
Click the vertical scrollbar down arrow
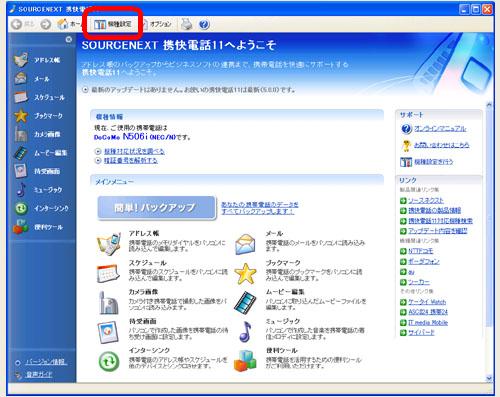pyautogui.click(x=489, y=378)
